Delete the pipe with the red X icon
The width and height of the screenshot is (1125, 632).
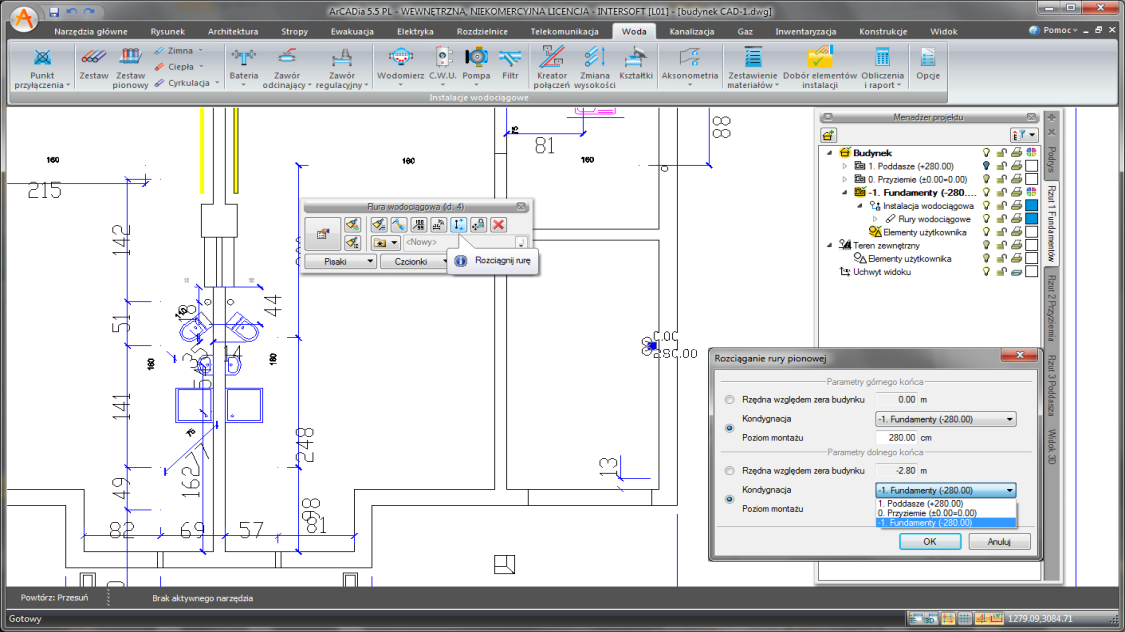pos(499,225)
